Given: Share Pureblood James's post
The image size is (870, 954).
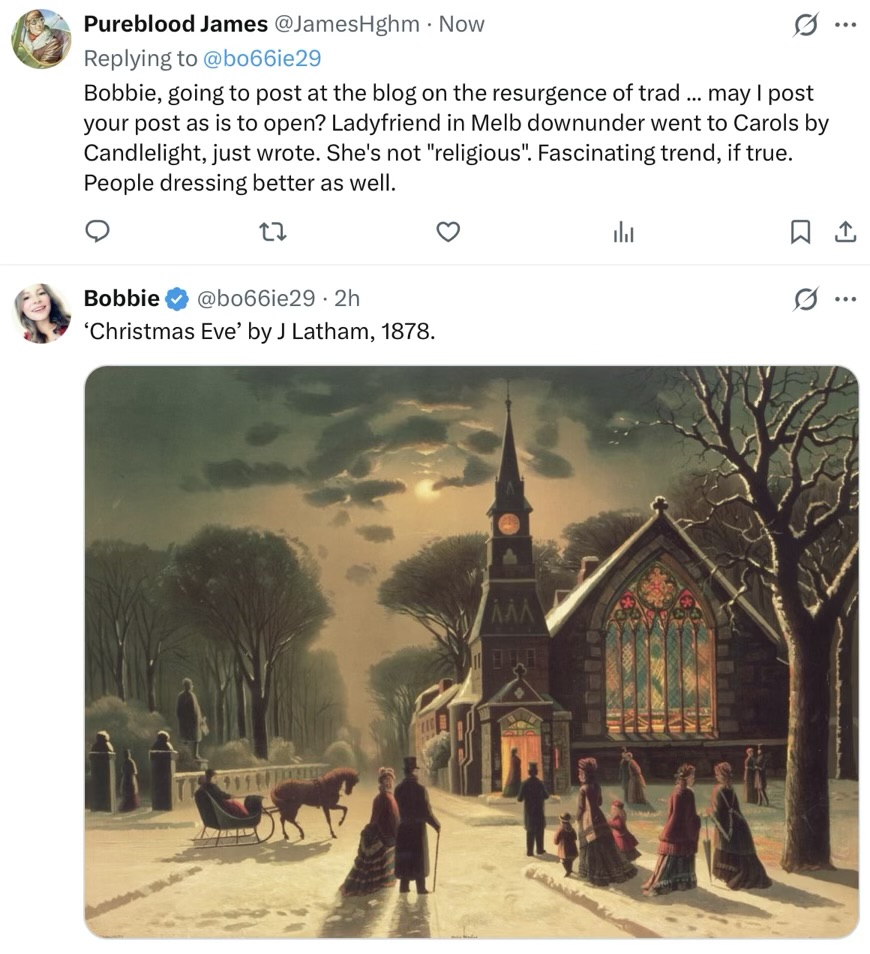Looking at the screenshot, I should pos(845,232).
